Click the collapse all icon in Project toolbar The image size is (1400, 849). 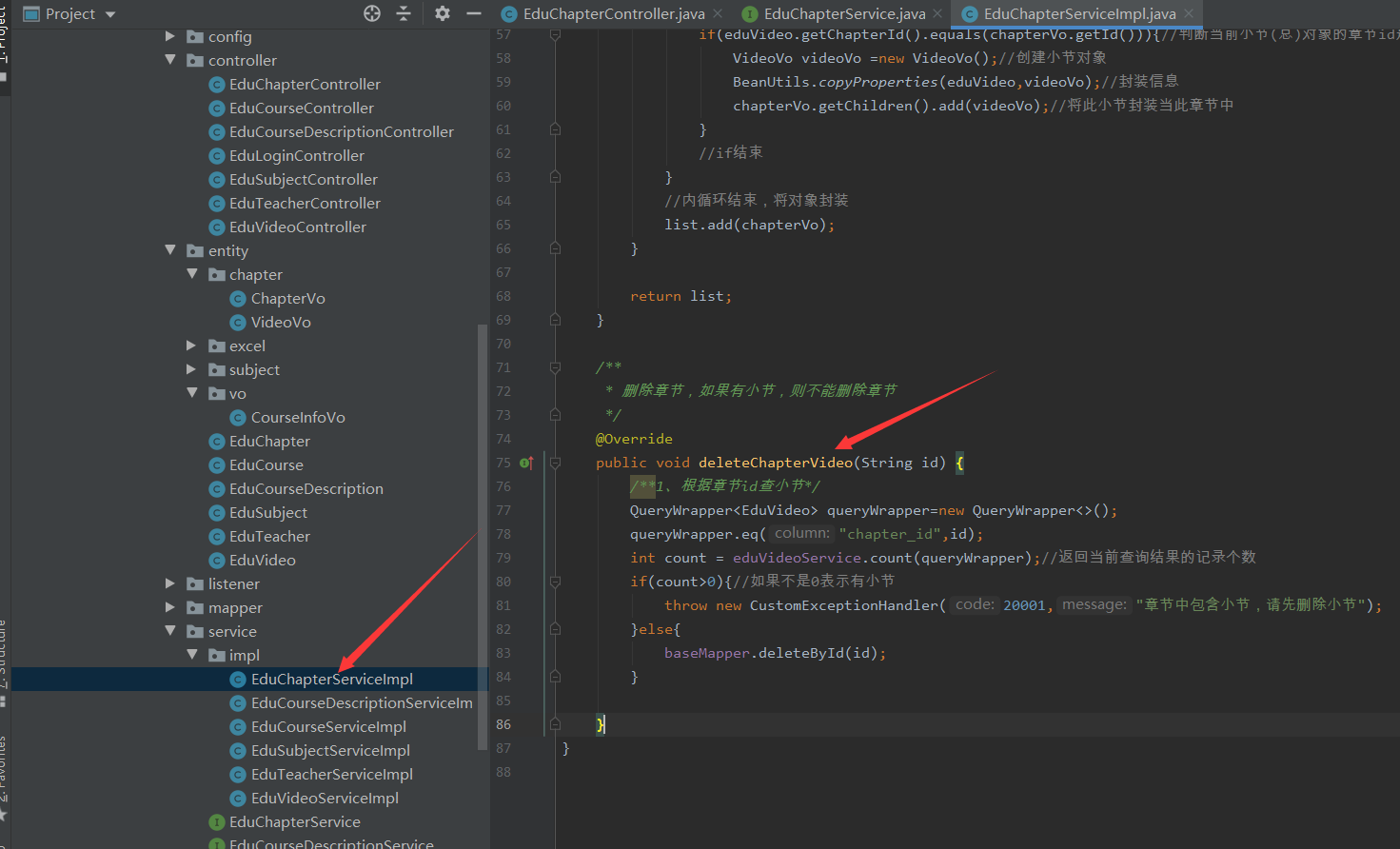(x=404, y=13)
